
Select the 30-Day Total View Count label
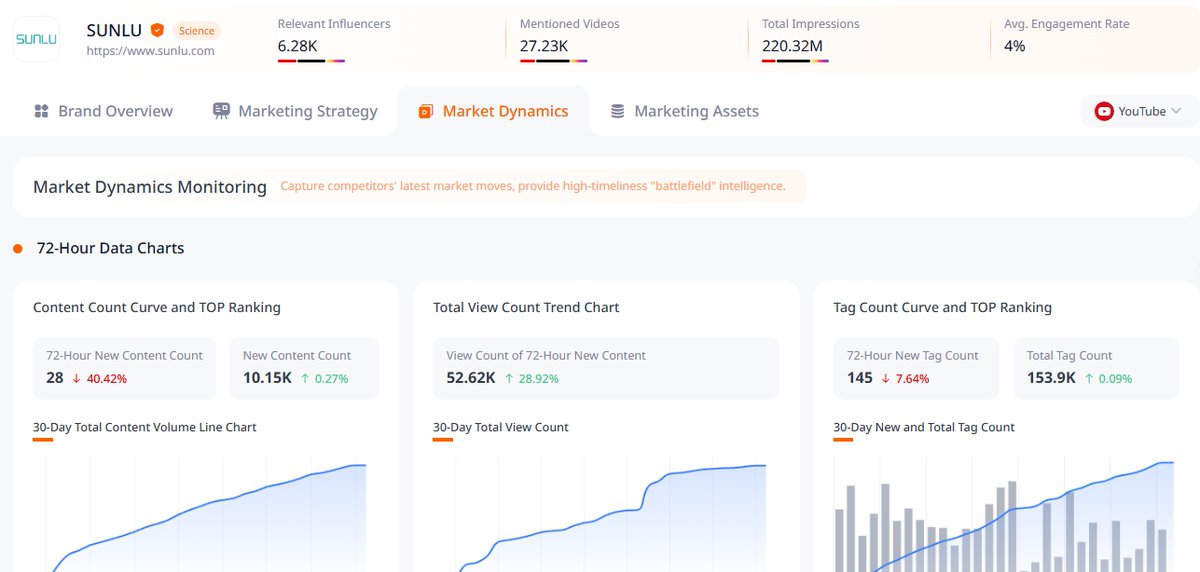click(501, 427)
